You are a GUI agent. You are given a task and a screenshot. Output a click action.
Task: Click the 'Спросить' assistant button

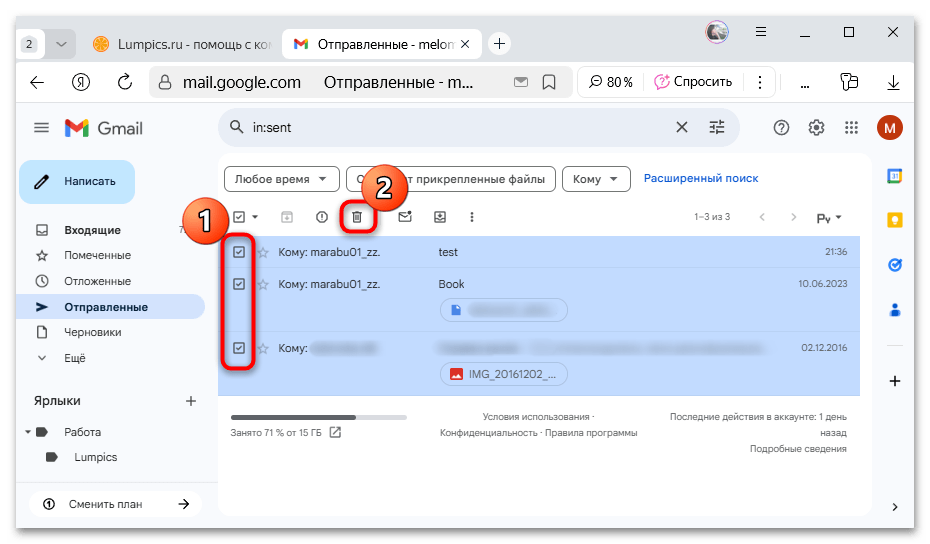point(693,82)
